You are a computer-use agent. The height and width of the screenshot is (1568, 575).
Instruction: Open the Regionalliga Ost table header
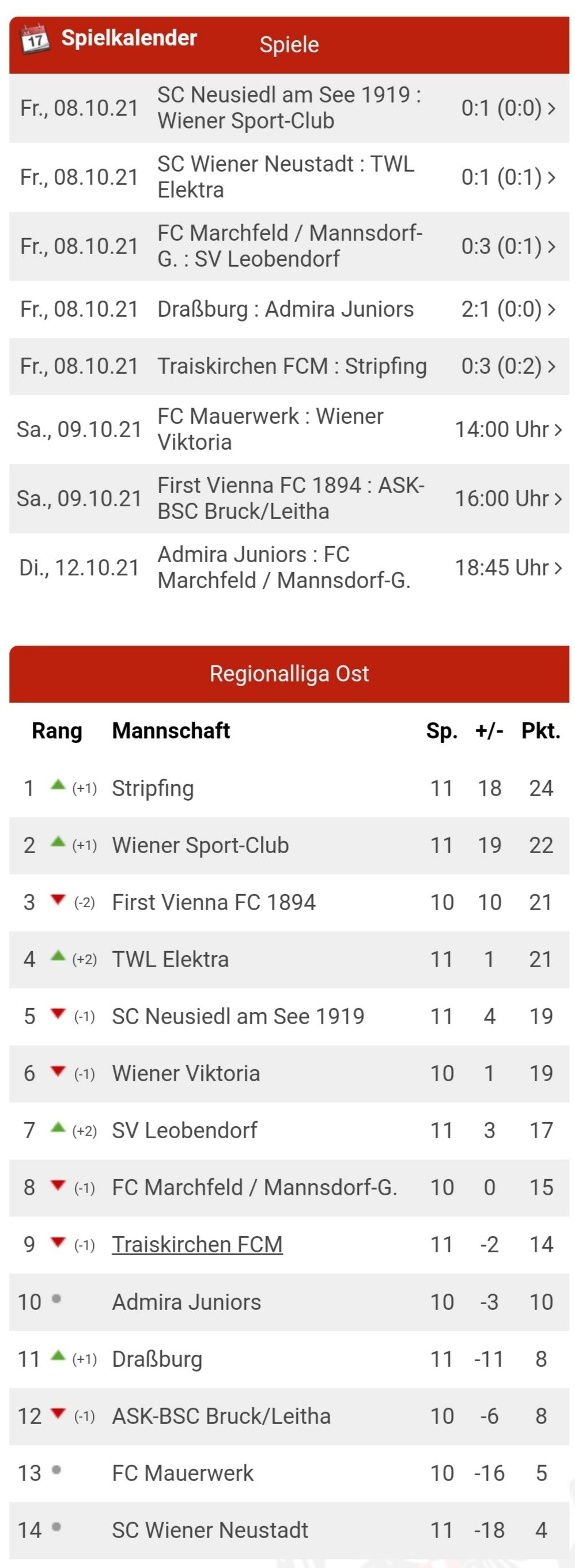(x=289, y=674)
